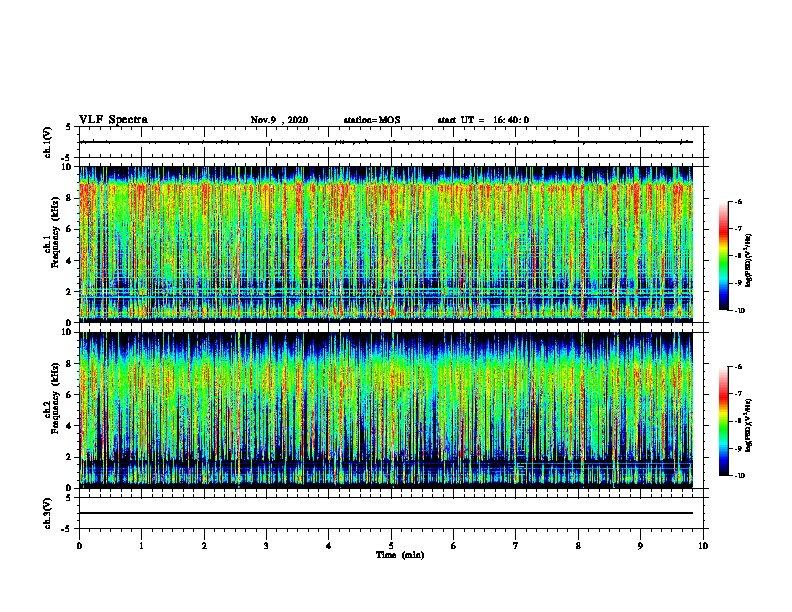This screenshot has width=792, height=612.
Task: Click time axis tick label "8"
Action: (x=578, y=546)
